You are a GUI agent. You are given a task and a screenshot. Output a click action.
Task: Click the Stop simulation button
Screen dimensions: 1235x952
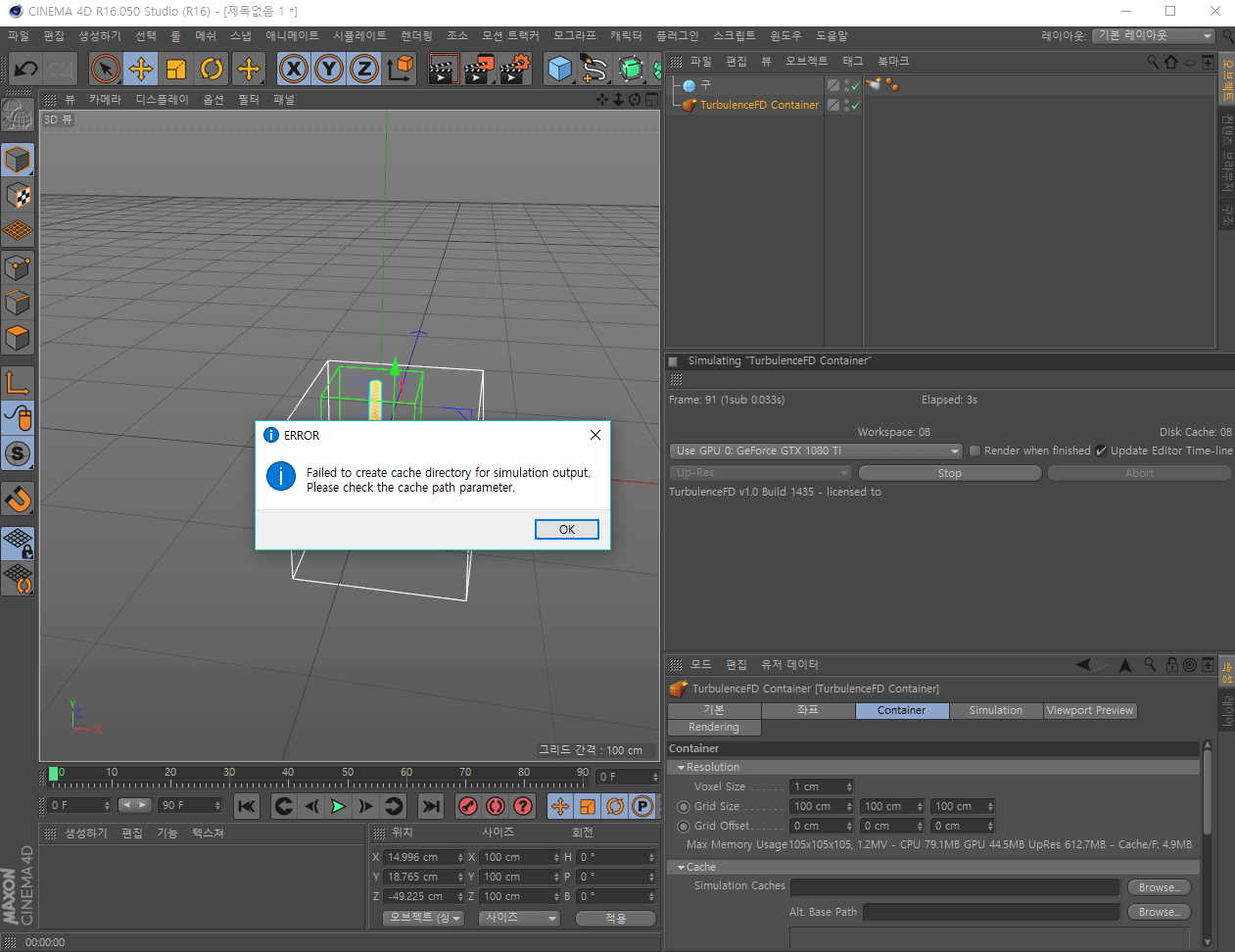[950, 473]
